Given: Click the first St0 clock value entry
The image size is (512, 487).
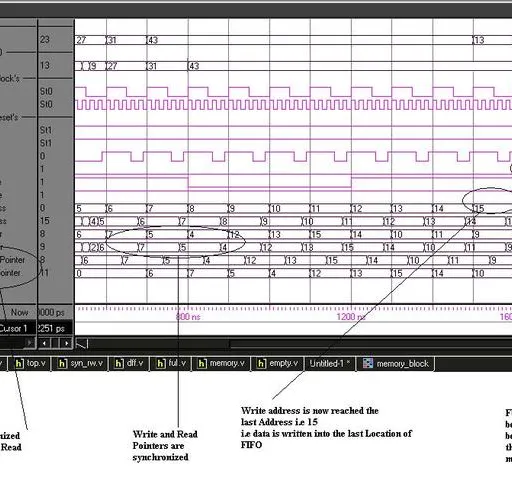Looking at the screenshot, I should 46,91.
